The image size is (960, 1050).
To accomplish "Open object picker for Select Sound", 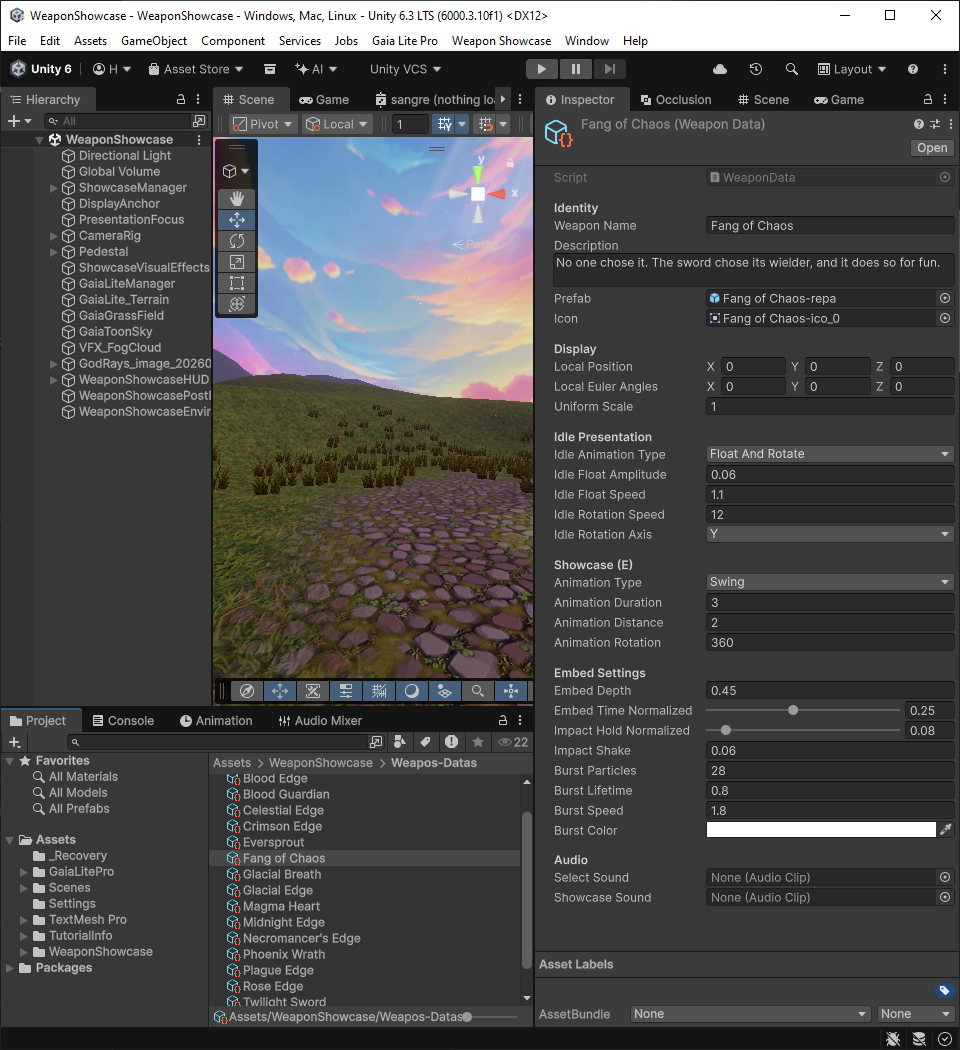I will coord(945,877).
